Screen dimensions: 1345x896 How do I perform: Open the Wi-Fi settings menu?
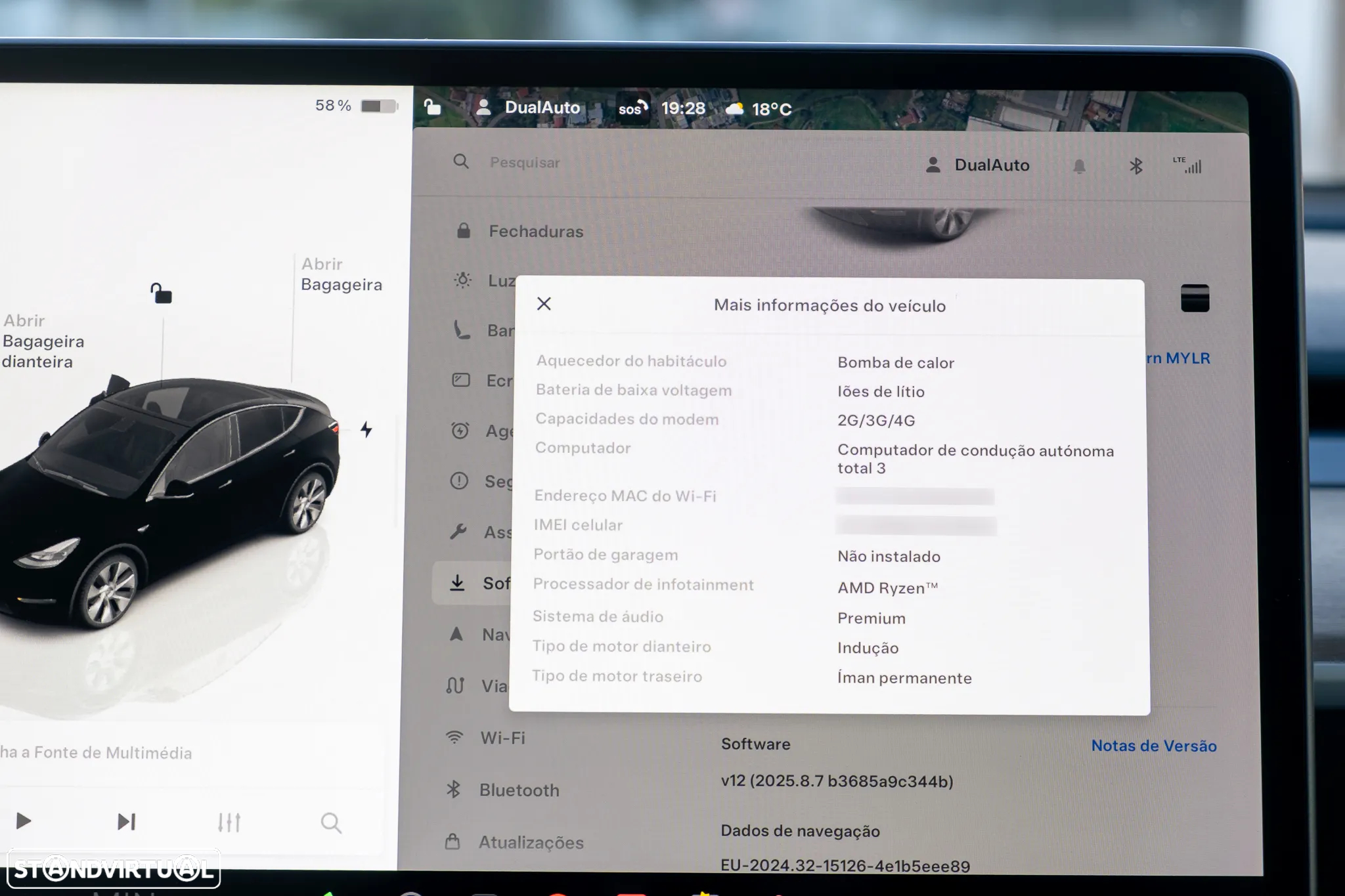485,738
